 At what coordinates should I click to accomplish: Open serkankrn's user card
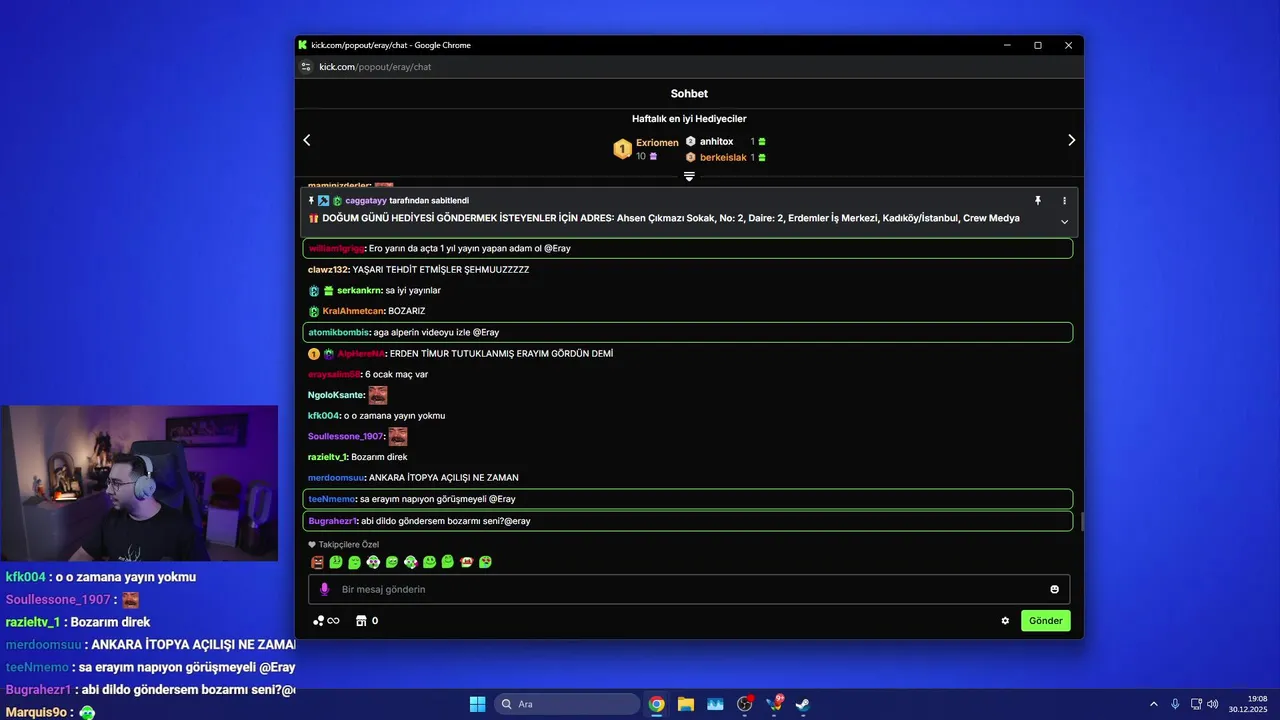point(359,291)
